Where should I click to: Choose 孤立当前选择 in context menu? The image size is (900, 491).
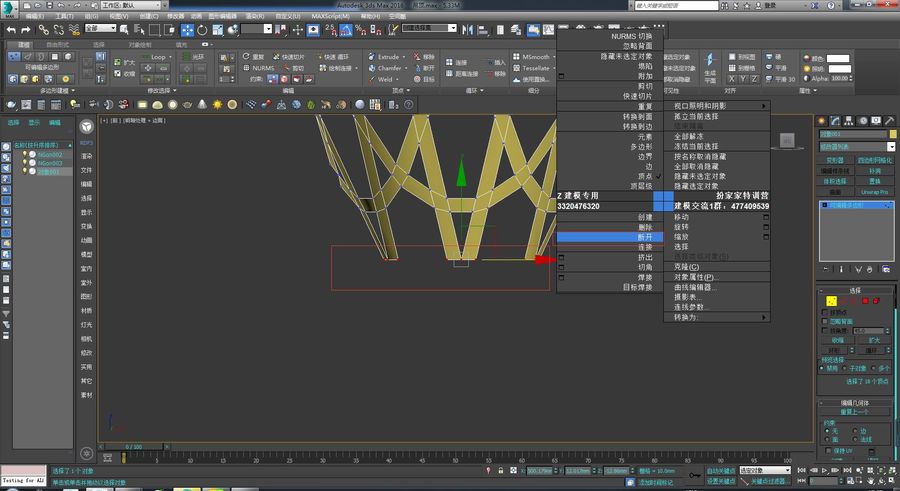(x=717, y=116)
